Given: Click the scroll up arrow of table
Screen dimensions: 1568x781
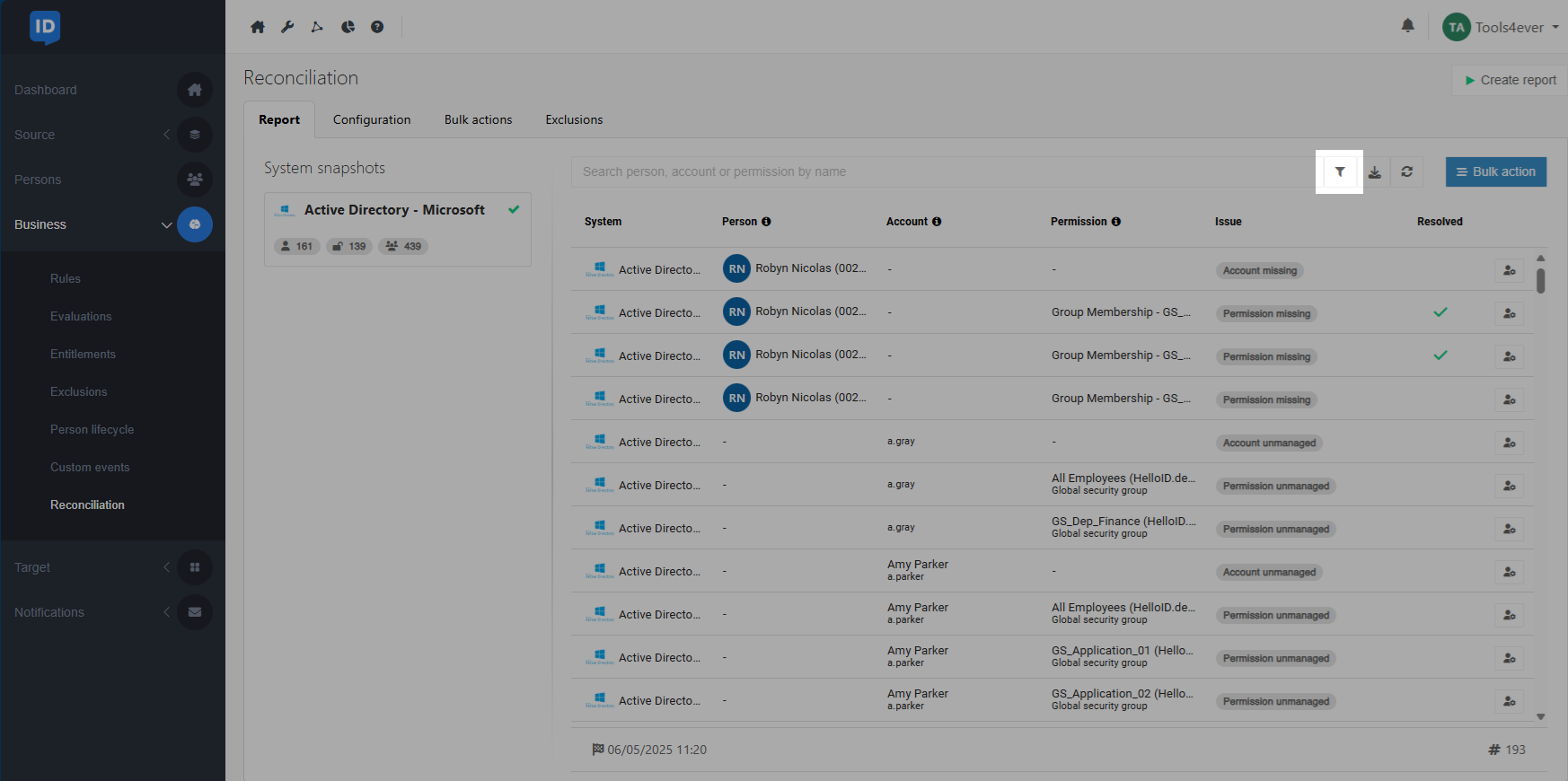Looking at the screenshot, I should pyautogui.click(x=1540, y=258).
